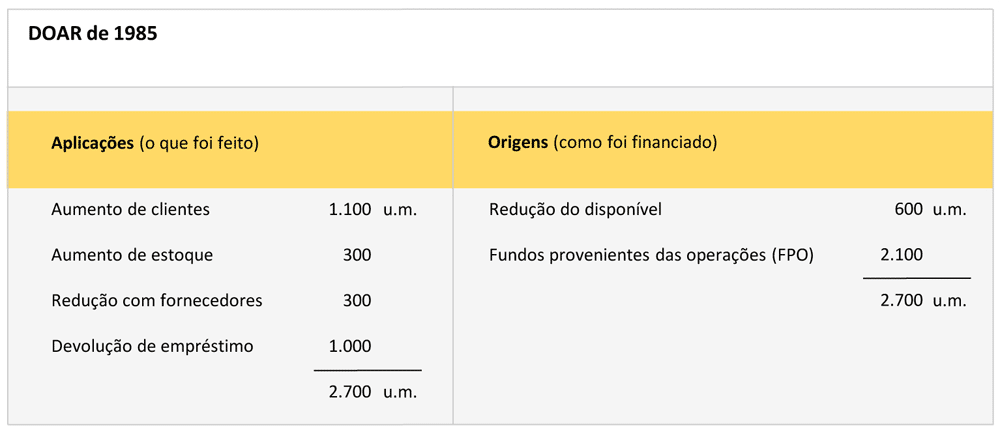
Task: Click the "Aumento de clientes" row label
Action: (130, 210)
